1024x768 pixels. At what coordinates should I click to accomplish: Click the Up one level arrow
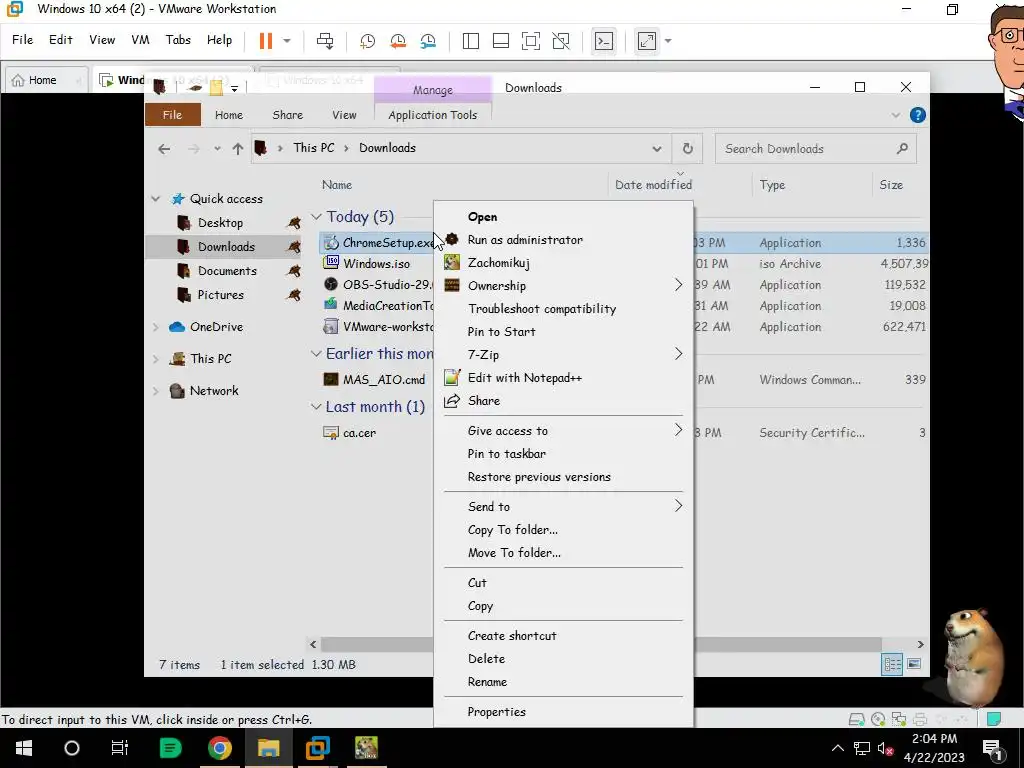(x=238, y=149)
